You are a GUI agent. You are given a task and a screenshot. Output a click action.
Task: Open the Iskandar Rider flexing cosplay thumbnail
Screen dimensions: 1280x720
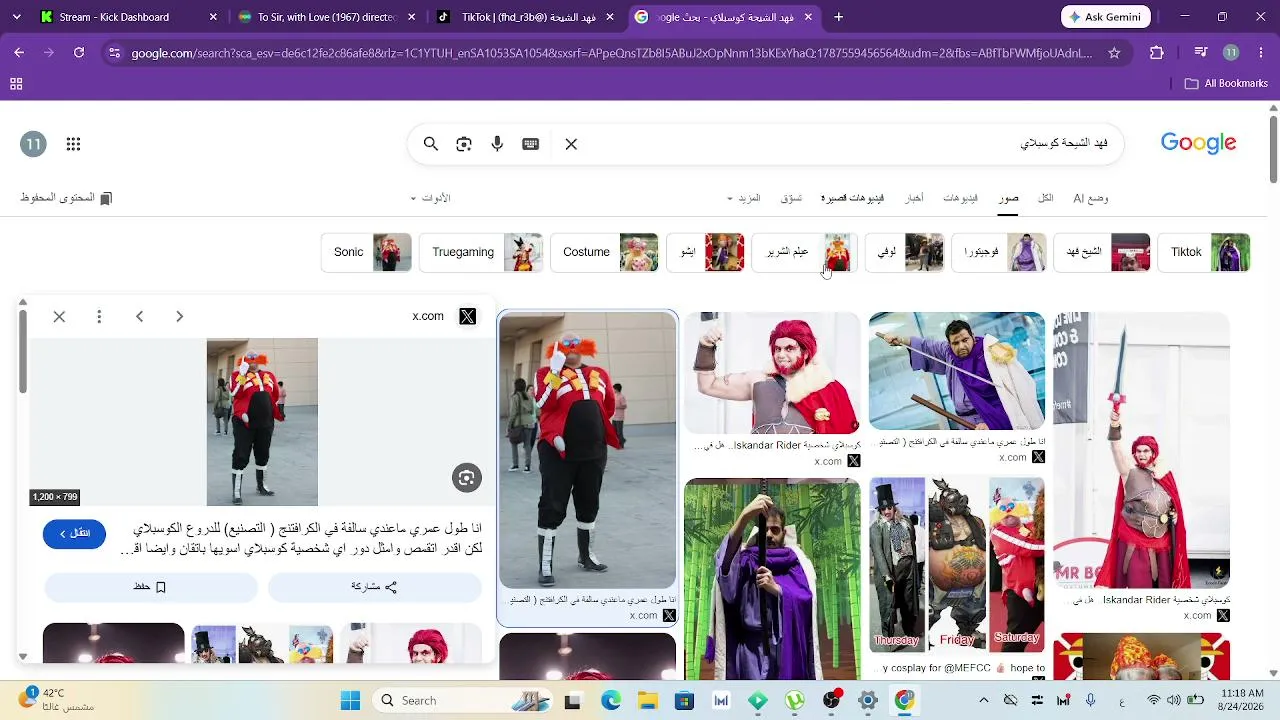click(772, 372)
